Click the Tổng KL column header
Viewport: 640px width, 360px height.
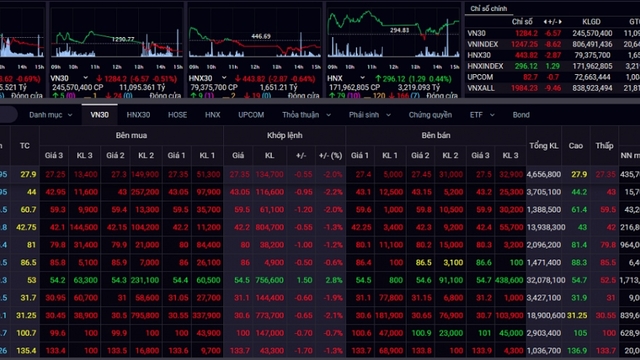pyautogui.click(x=544, y=146)
